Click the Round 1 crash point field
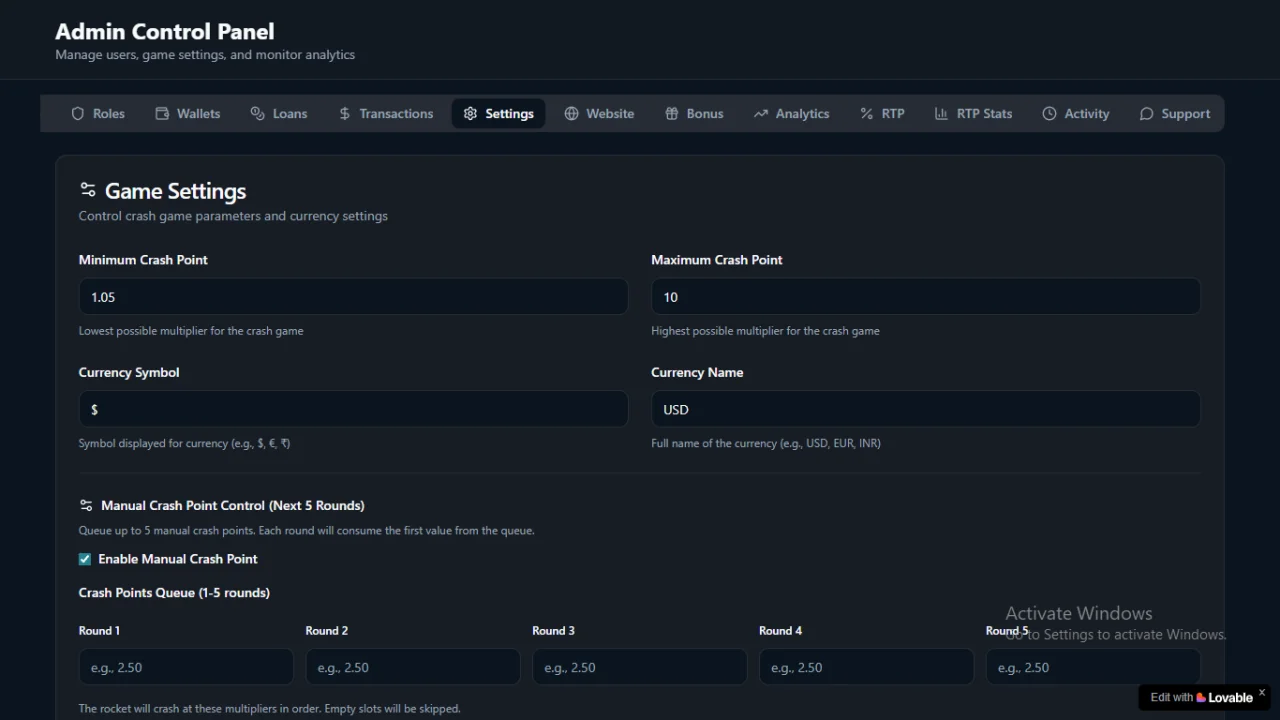 tap(186, 667)
